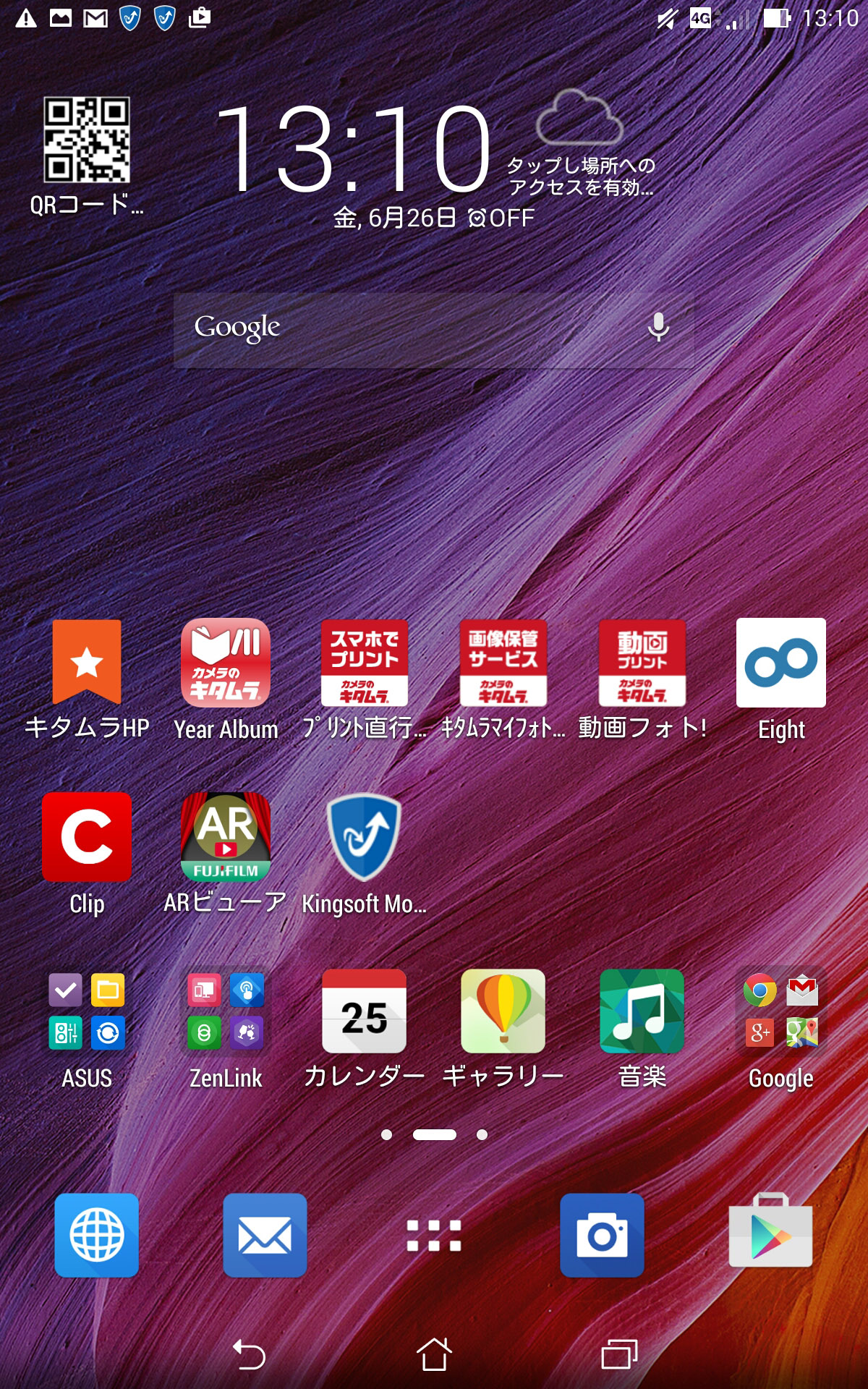
Task: Expand the ZenLink app folder
Action: 226,1011
